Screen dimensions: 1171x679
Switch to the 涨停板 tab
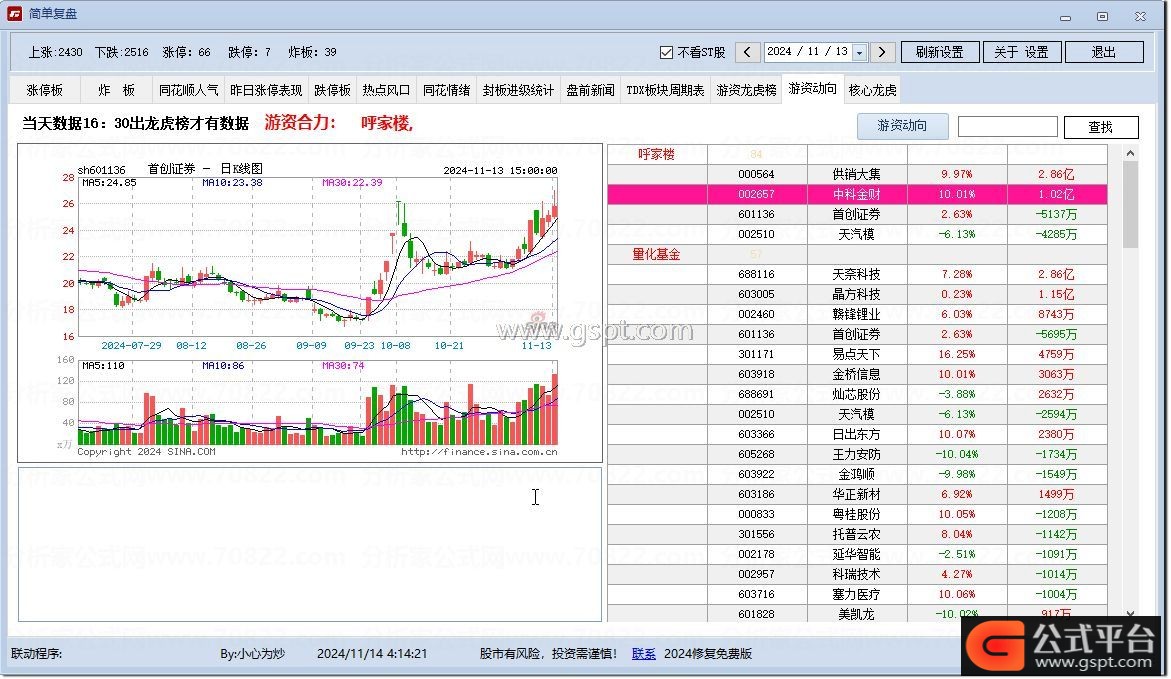pos(45,90)
